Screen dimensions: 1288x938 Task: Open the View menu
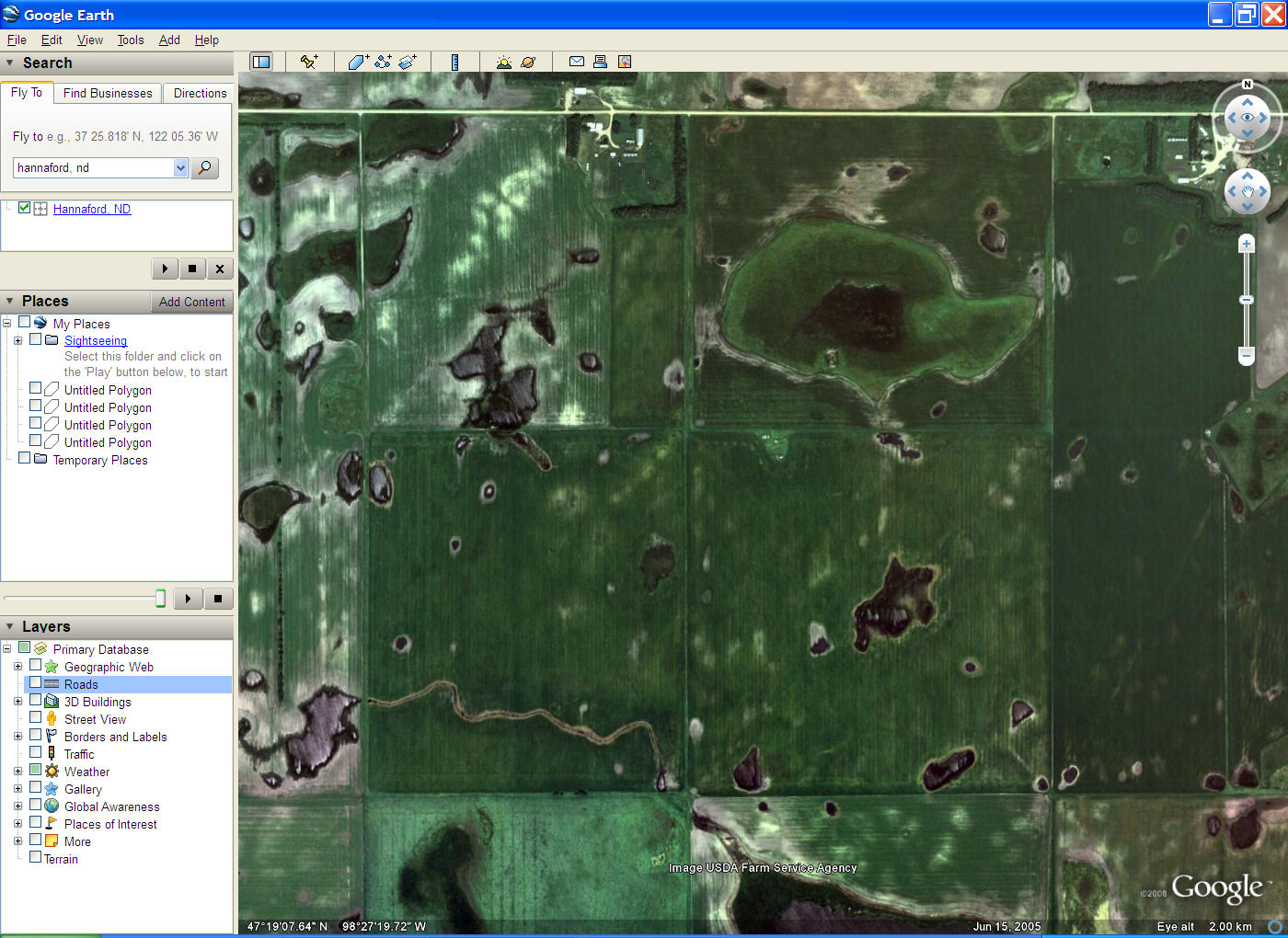point(90,40)
